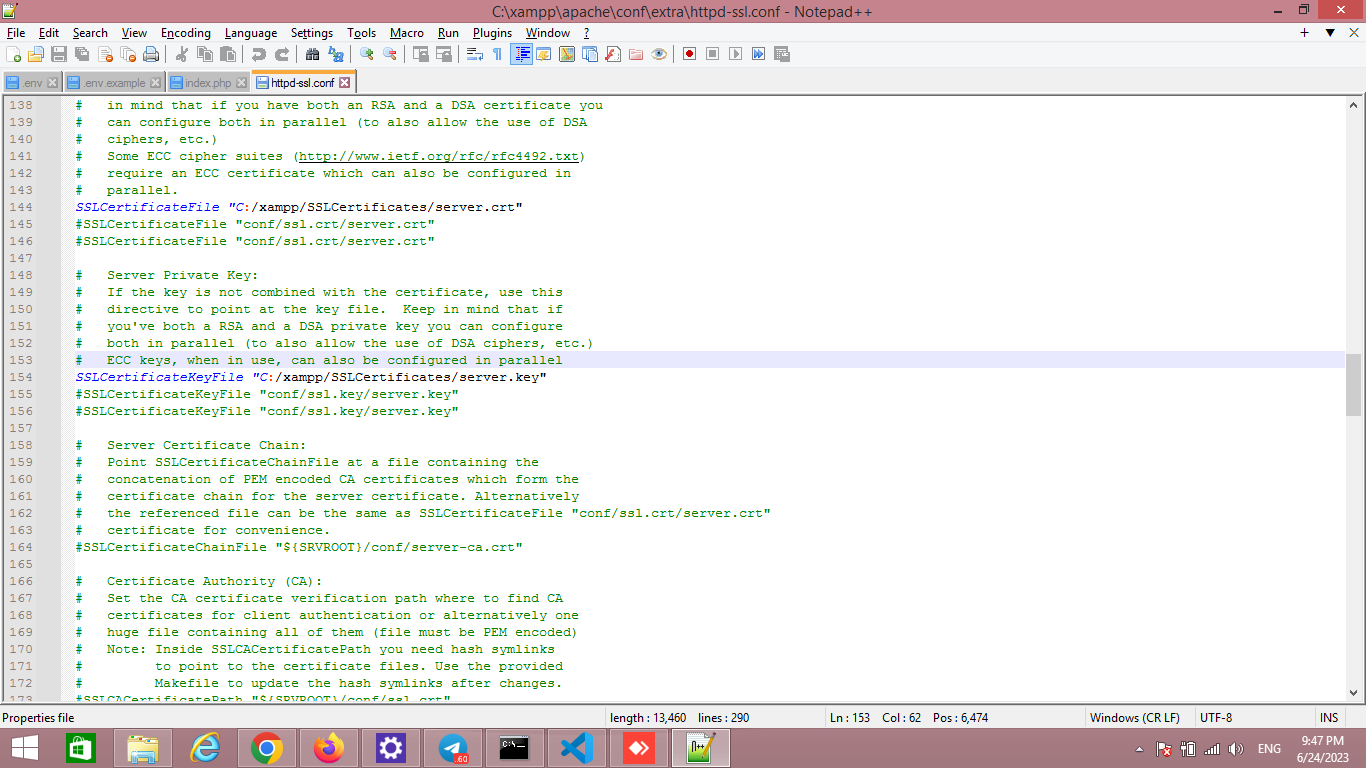The height and width of the screenshot is (768, 1366).
Task: Open Visual Studio Code from taskbar
Action: click(x=577, y=748)
